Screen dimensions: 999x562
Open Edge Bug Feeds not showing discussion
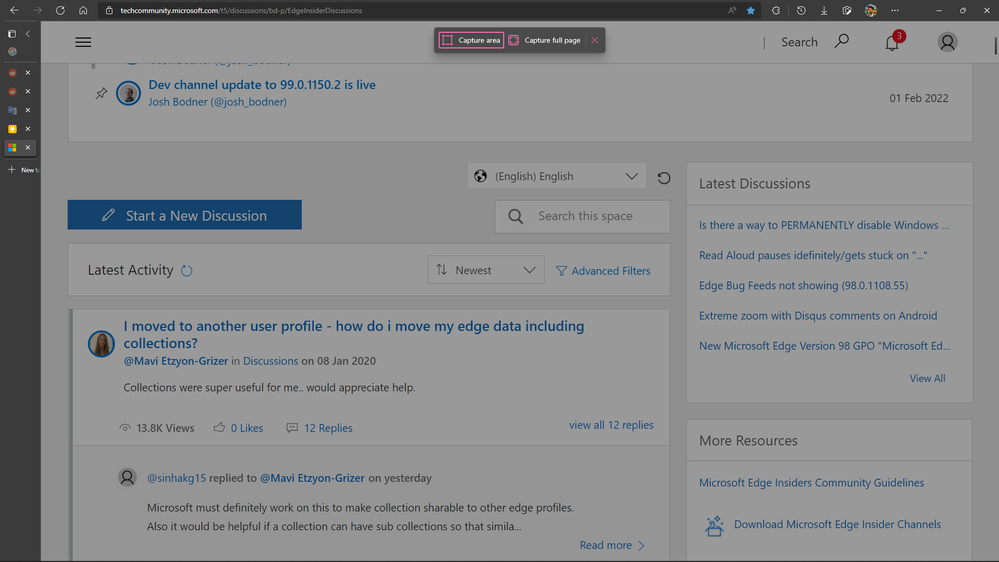point(803,285)
